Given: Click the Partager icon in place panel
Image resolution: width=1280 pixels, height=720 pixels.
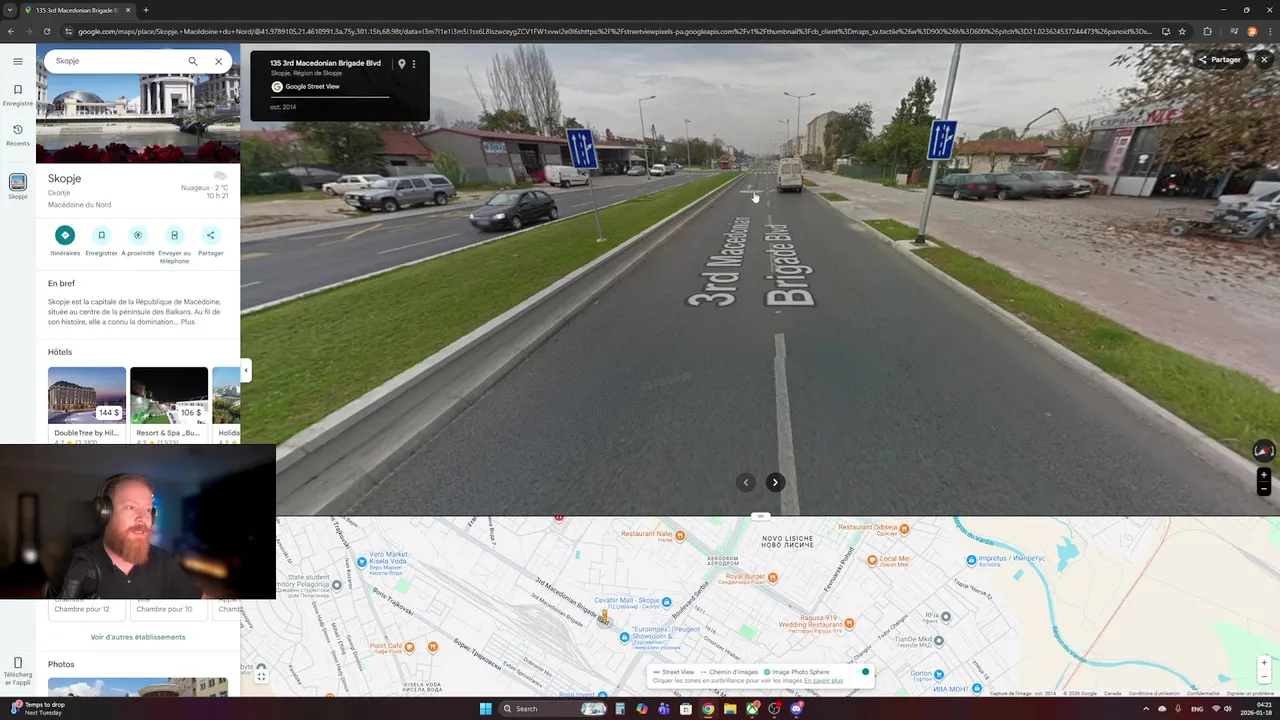Looking at the screenshot, I should (210, 235).
